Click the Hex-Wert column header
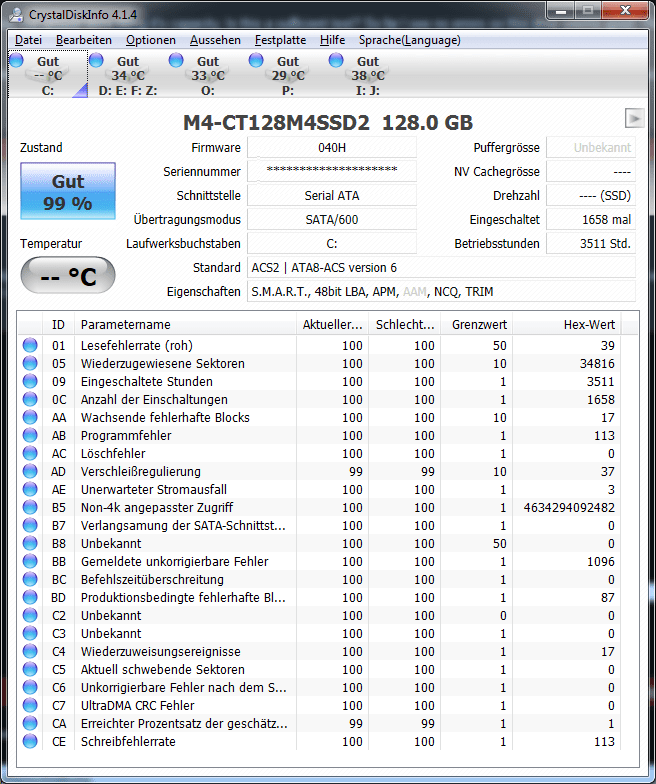The width and height of the screenshot is (656, 784). coord(566,324)
